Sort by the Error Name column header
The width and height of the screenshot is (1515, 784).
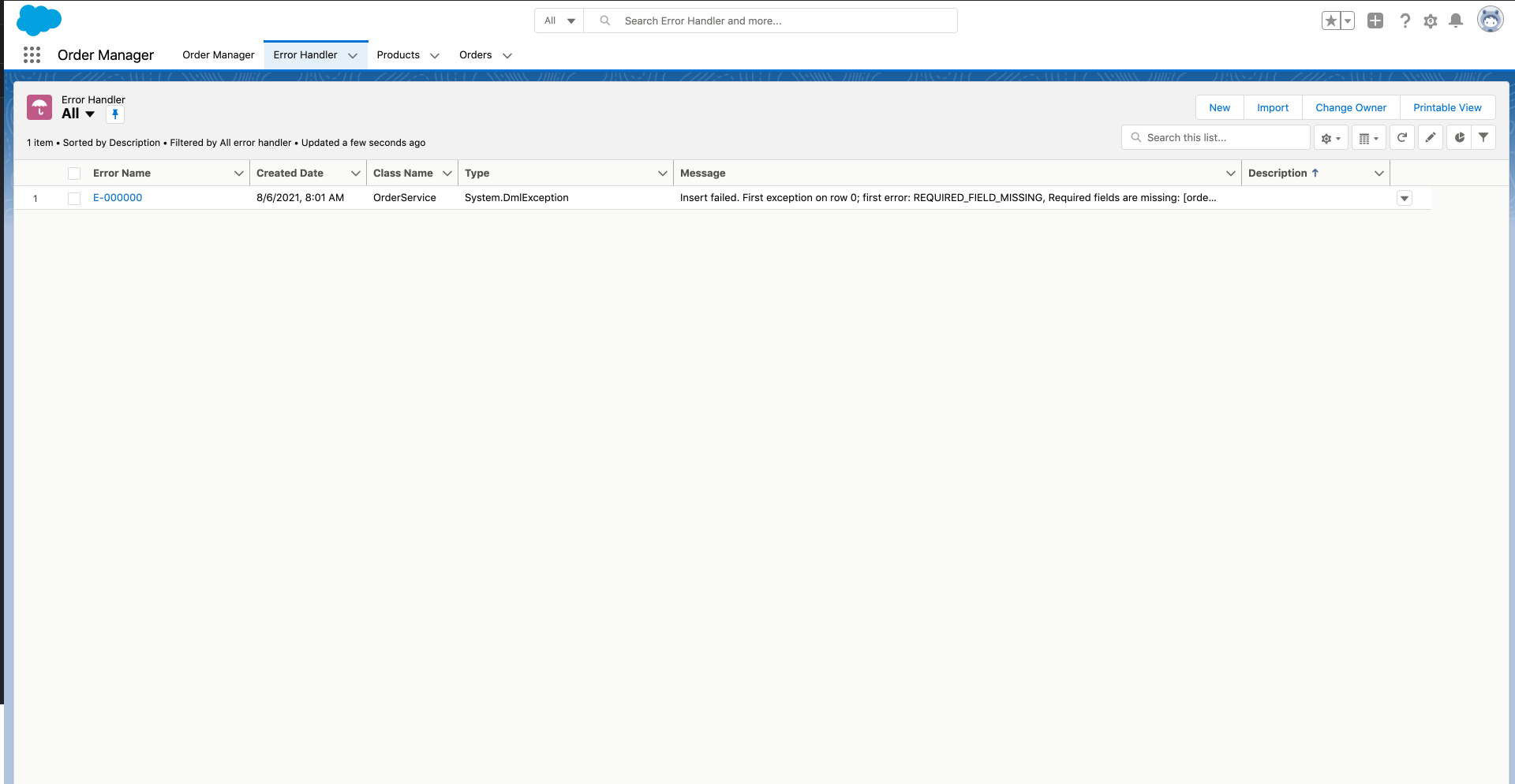(x=122, y=174)
